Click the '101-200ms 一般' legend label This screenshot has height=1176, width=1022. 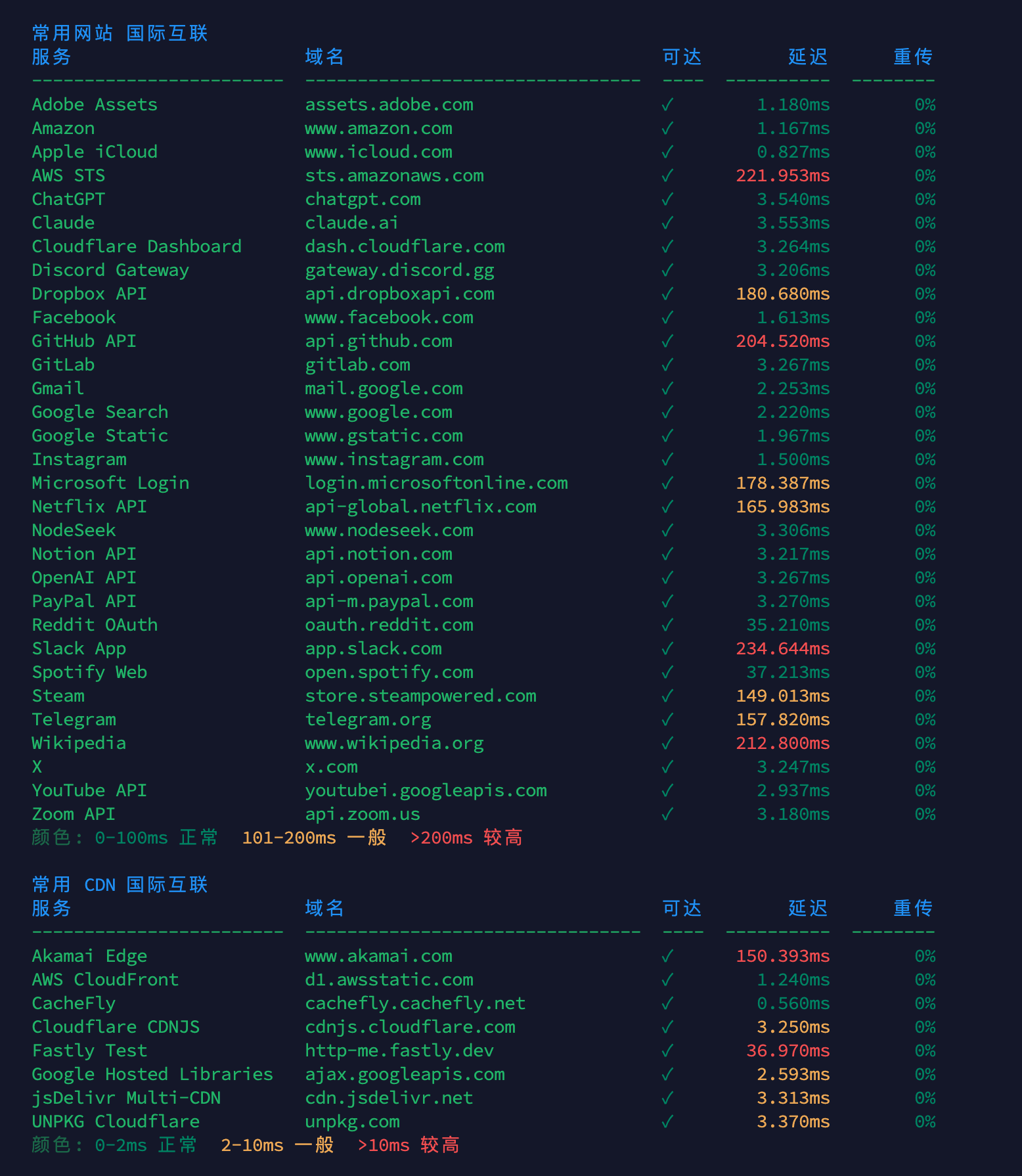[314, 838]
